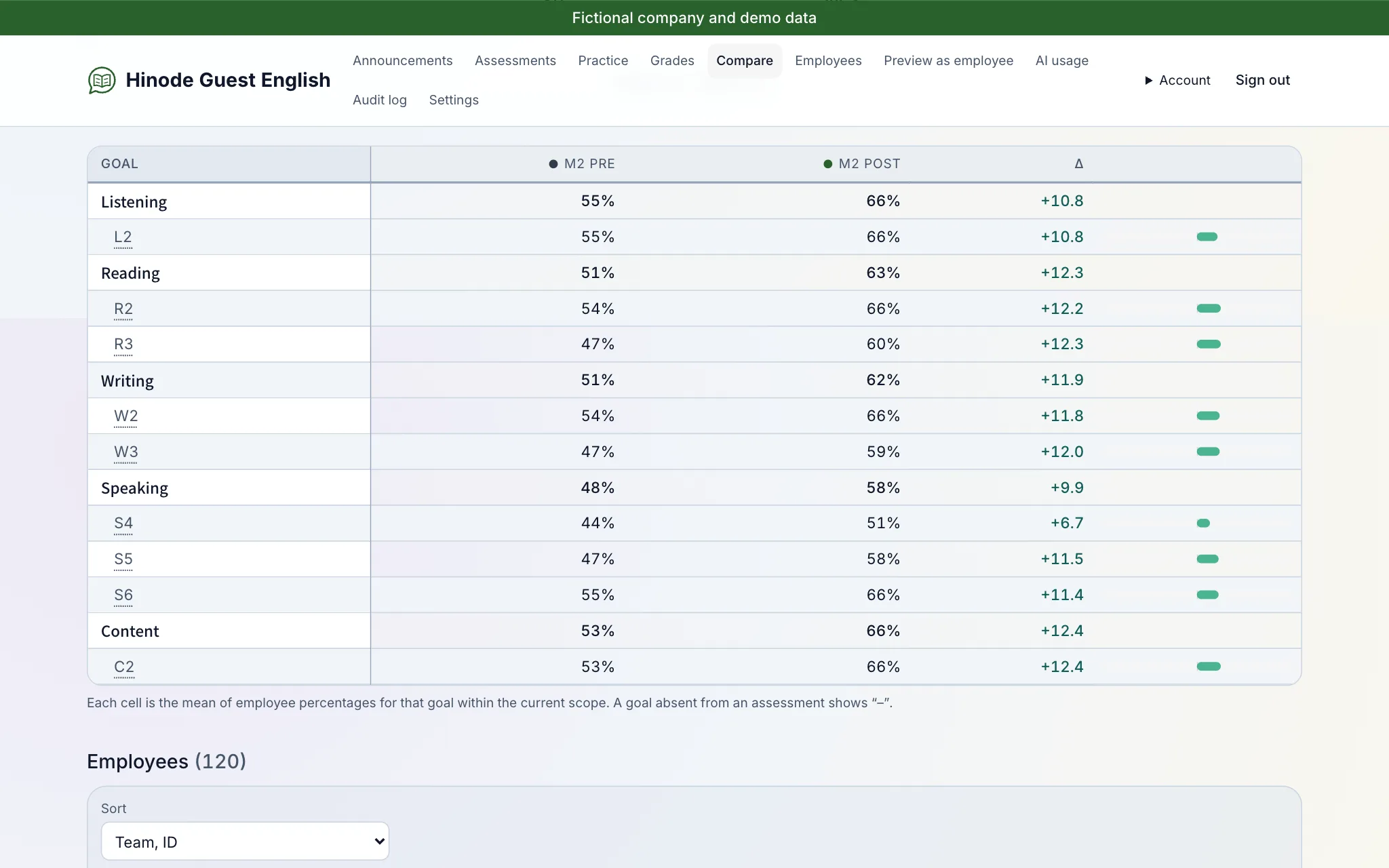Click the delta bar in the S4 row

click(x=1203, y=523)
